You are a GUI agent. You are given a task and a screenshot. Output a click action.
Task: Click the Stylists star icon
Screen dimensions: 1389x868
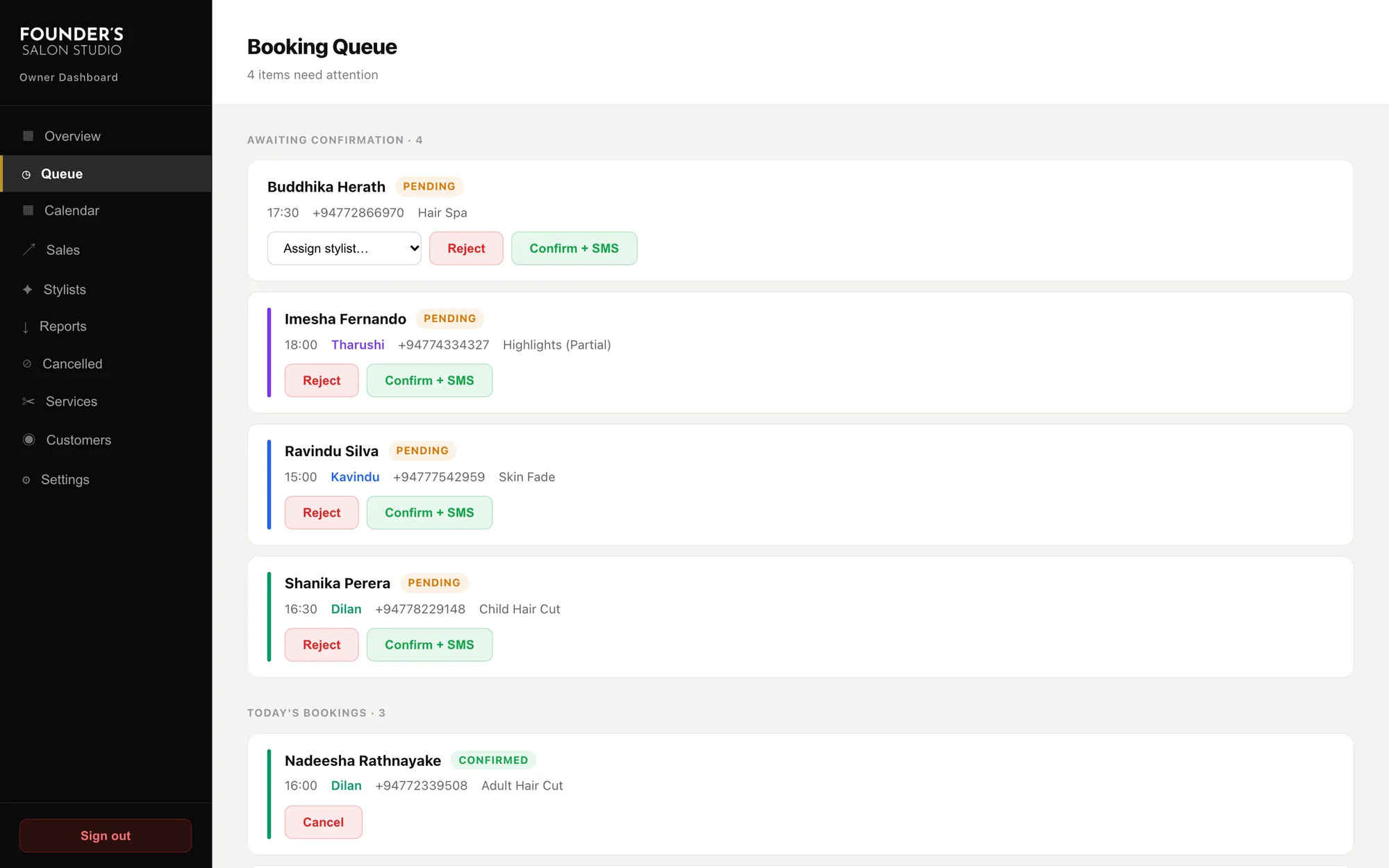pos(28,290)
